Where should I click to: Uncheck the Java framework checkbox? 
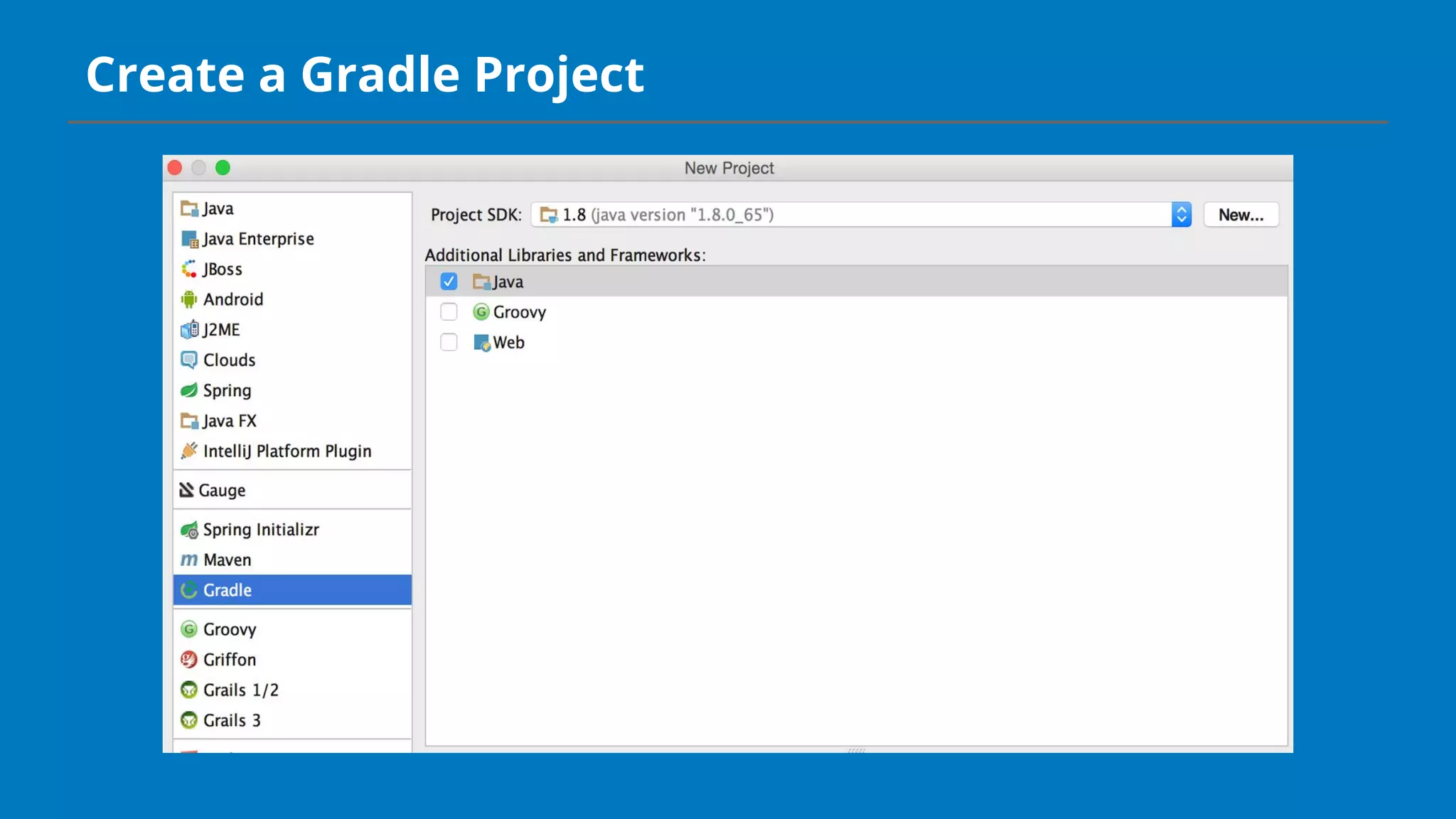click(449, 282)
